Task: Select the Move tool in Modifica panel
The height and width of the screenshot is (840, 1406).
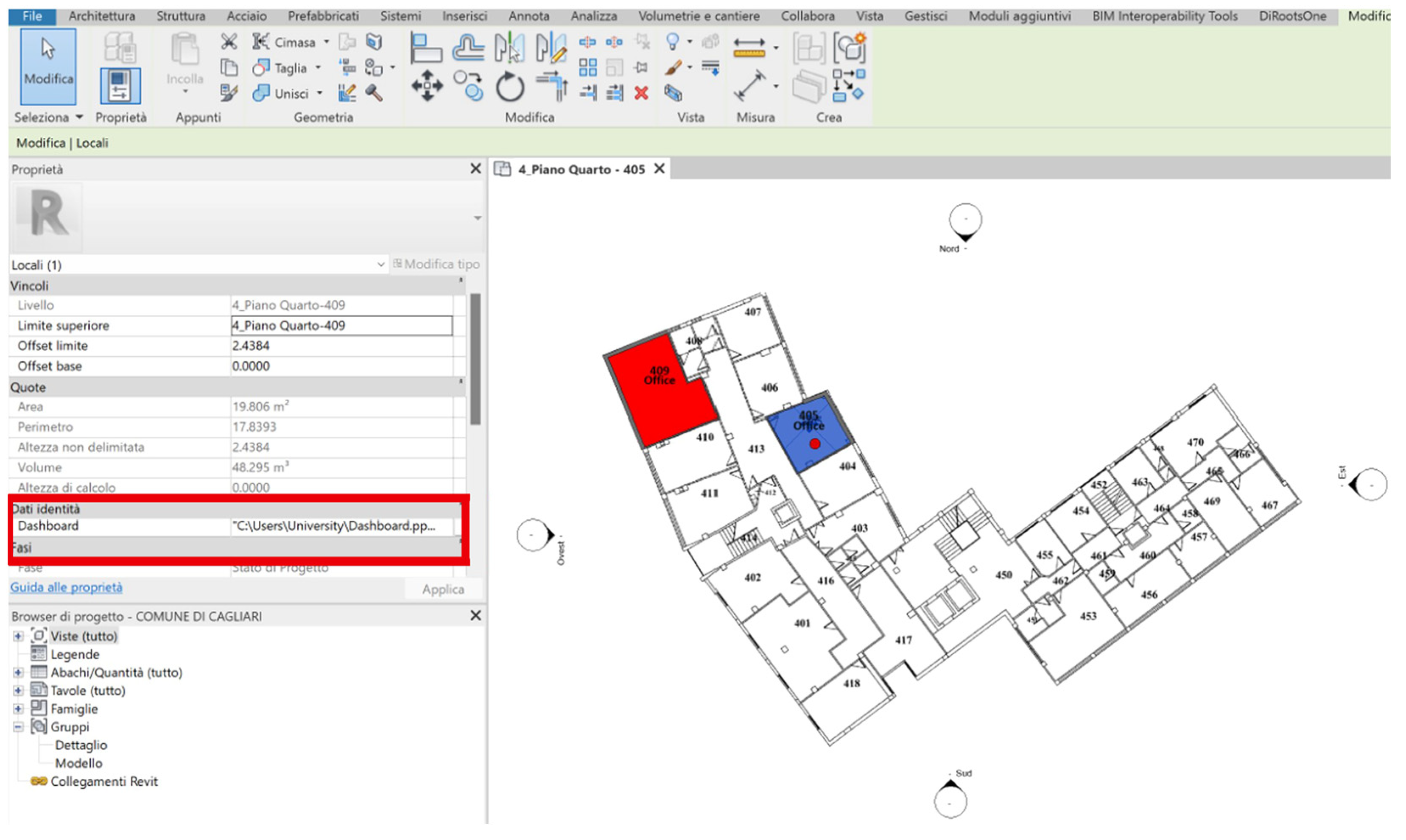Action: (x=427, y=87)
